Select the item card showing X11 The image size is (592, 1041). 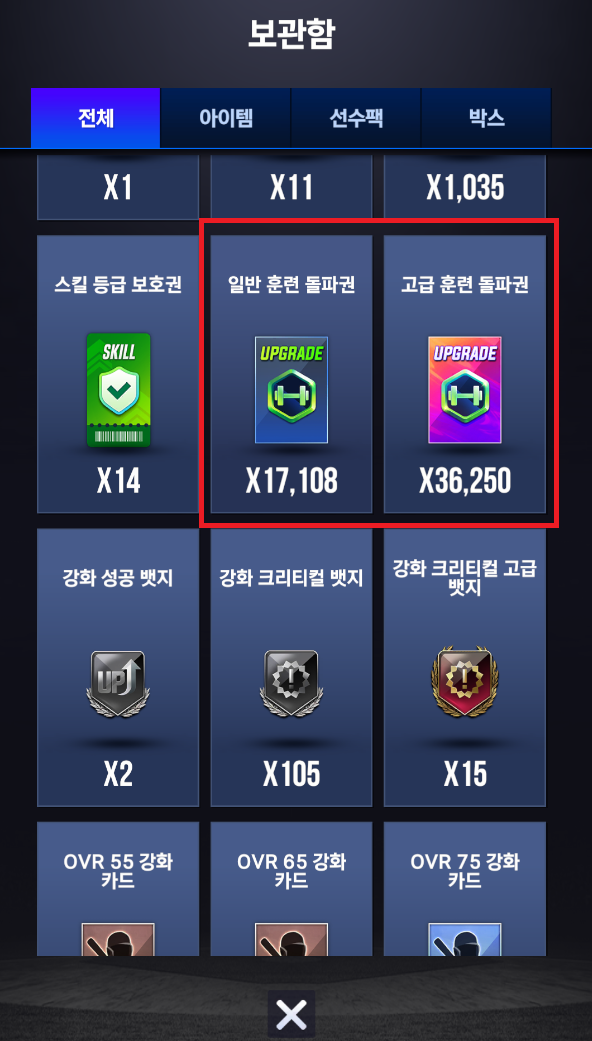tap(291, 187)
